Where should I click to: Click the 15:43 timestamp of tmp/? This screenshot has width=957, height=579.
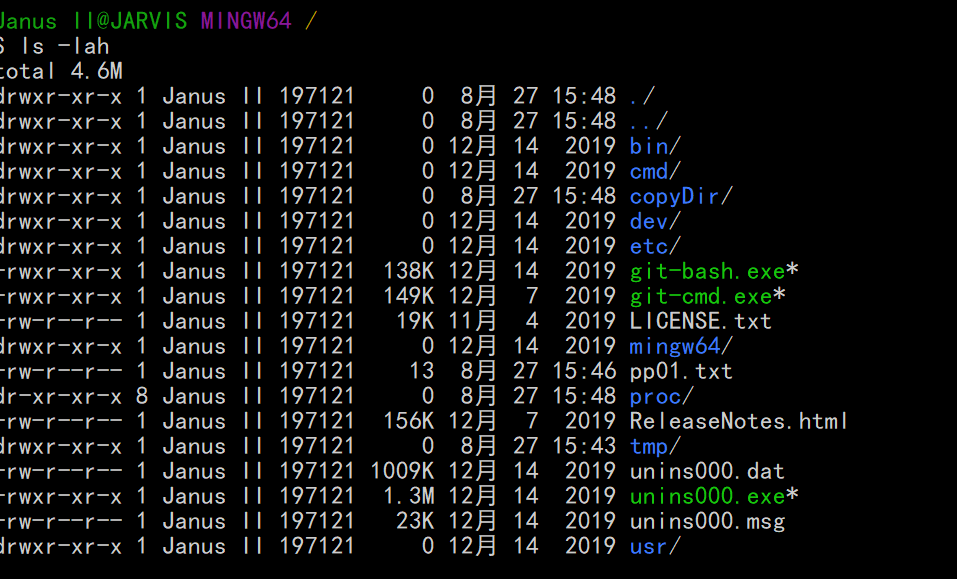584,447
